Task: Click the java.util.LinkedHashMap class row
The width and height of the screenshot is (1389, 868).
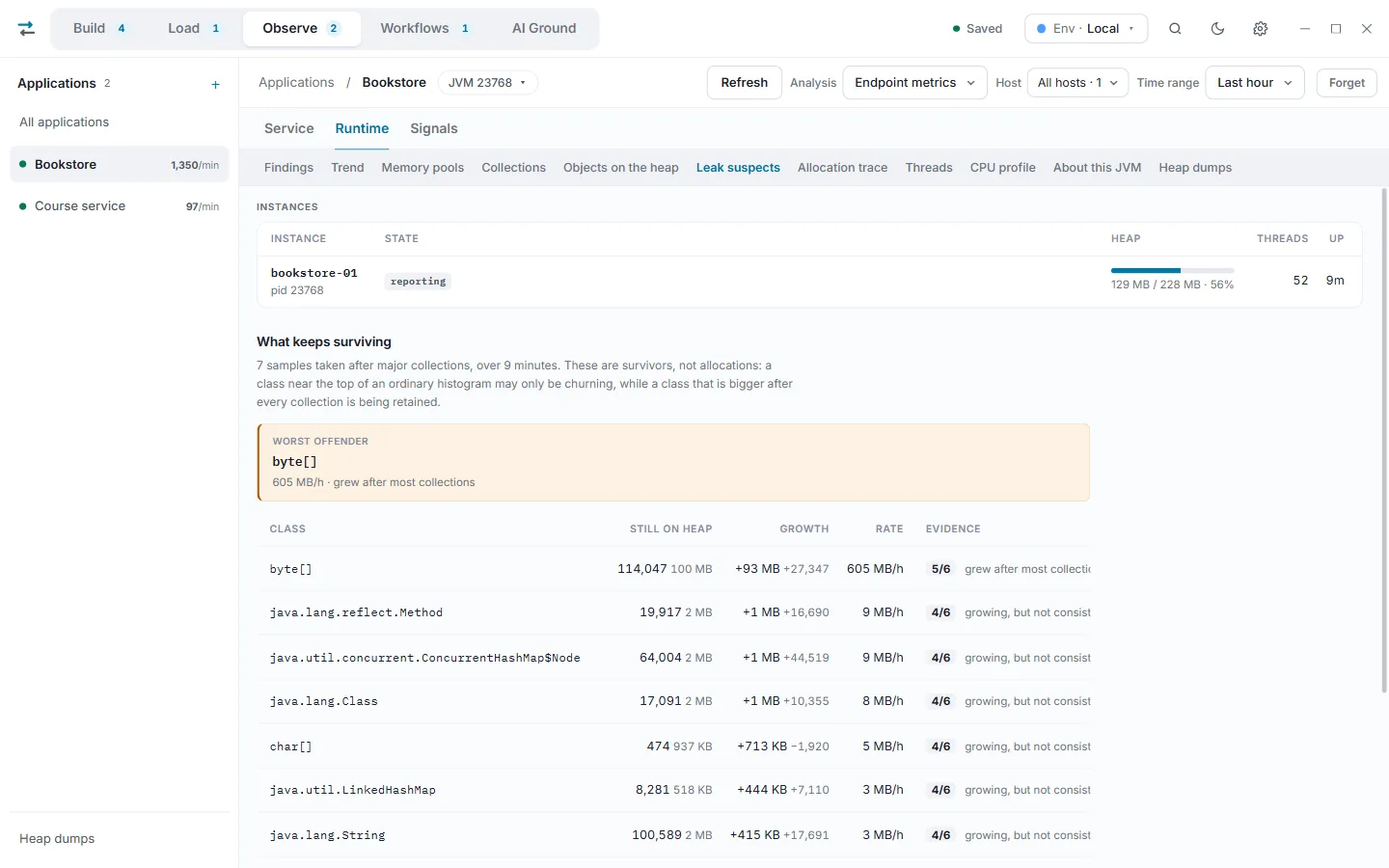Action: (x=673, y=790)
